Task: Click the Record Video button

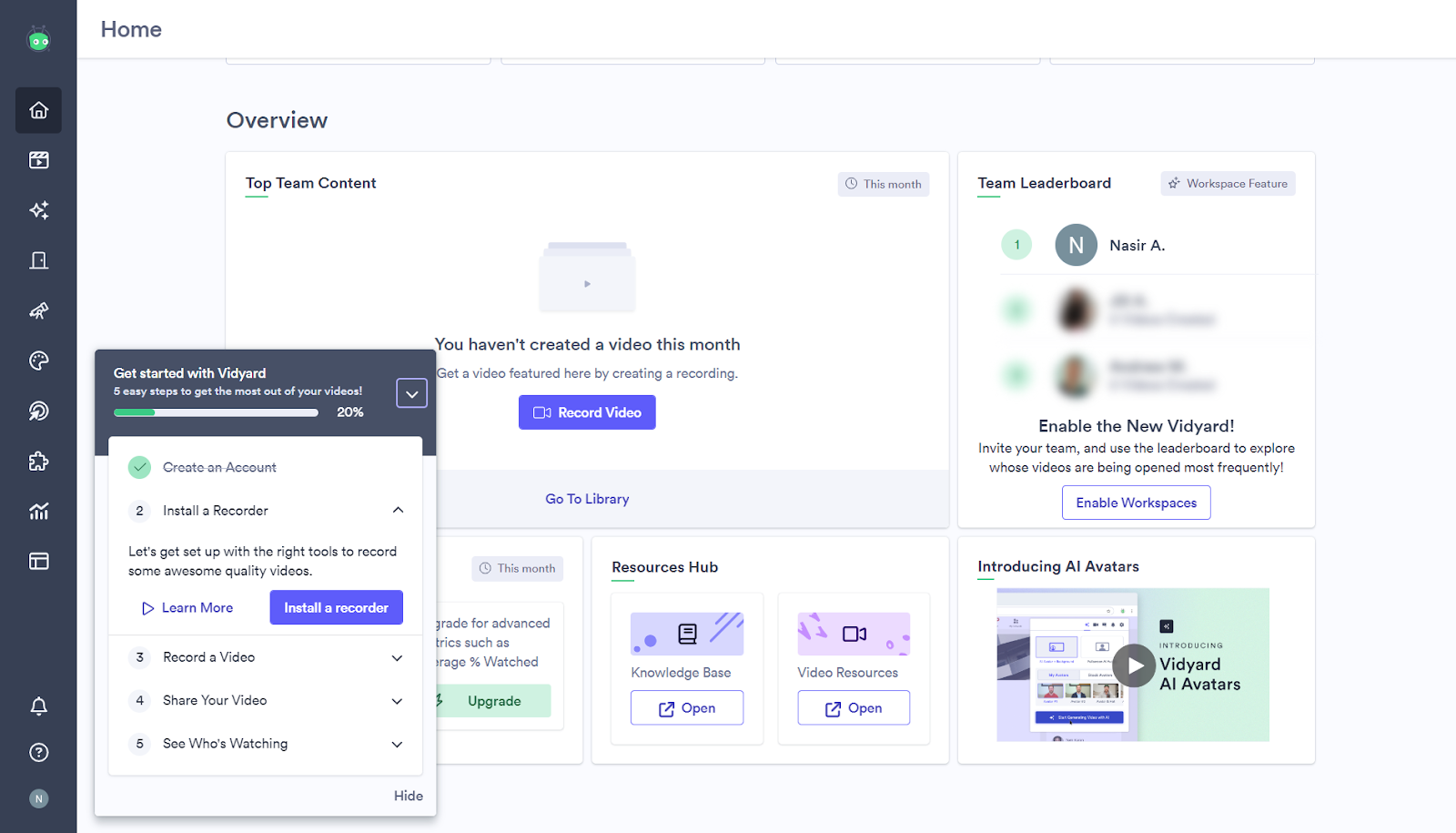Action: pos(587,412)
